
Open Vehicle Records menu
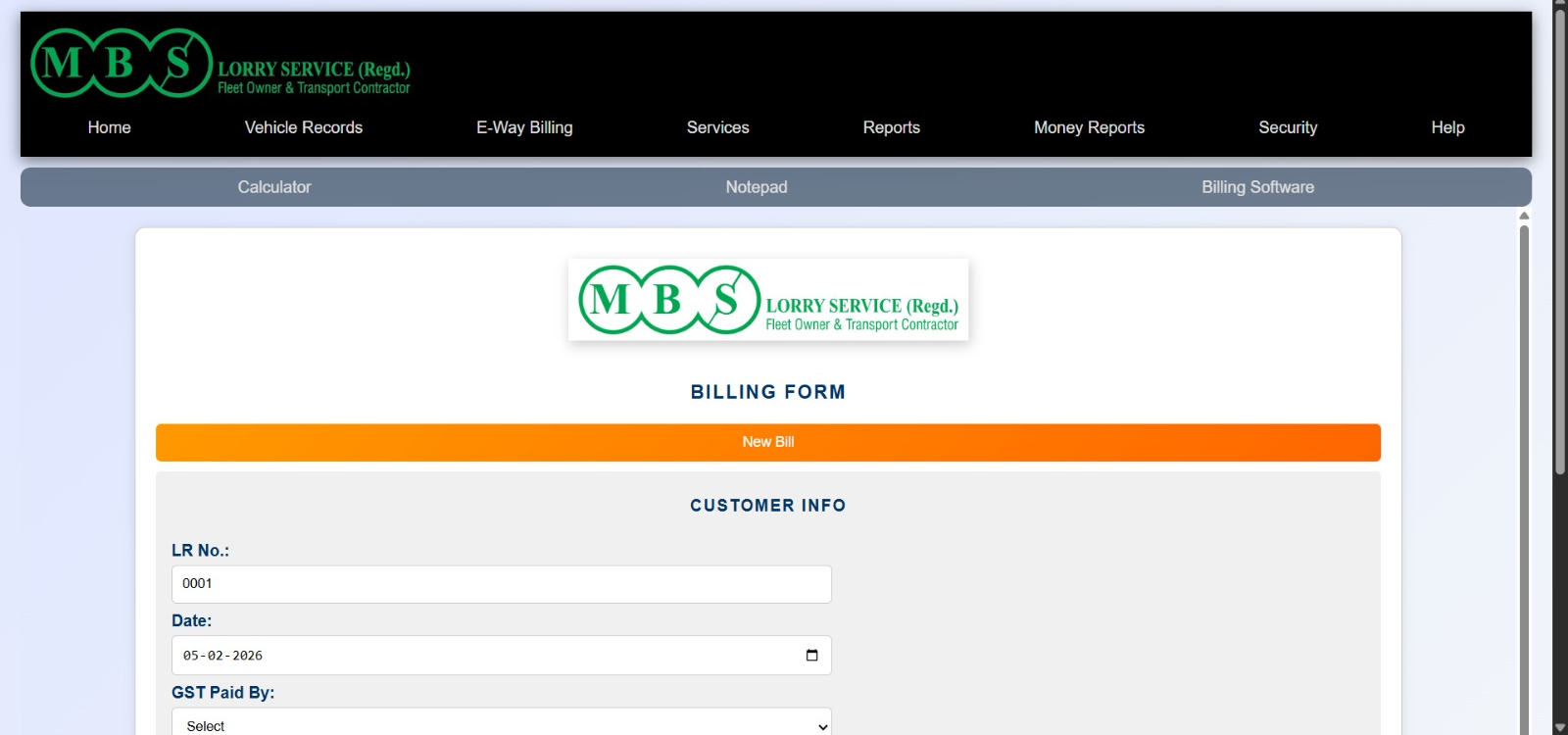click(303, 127)
